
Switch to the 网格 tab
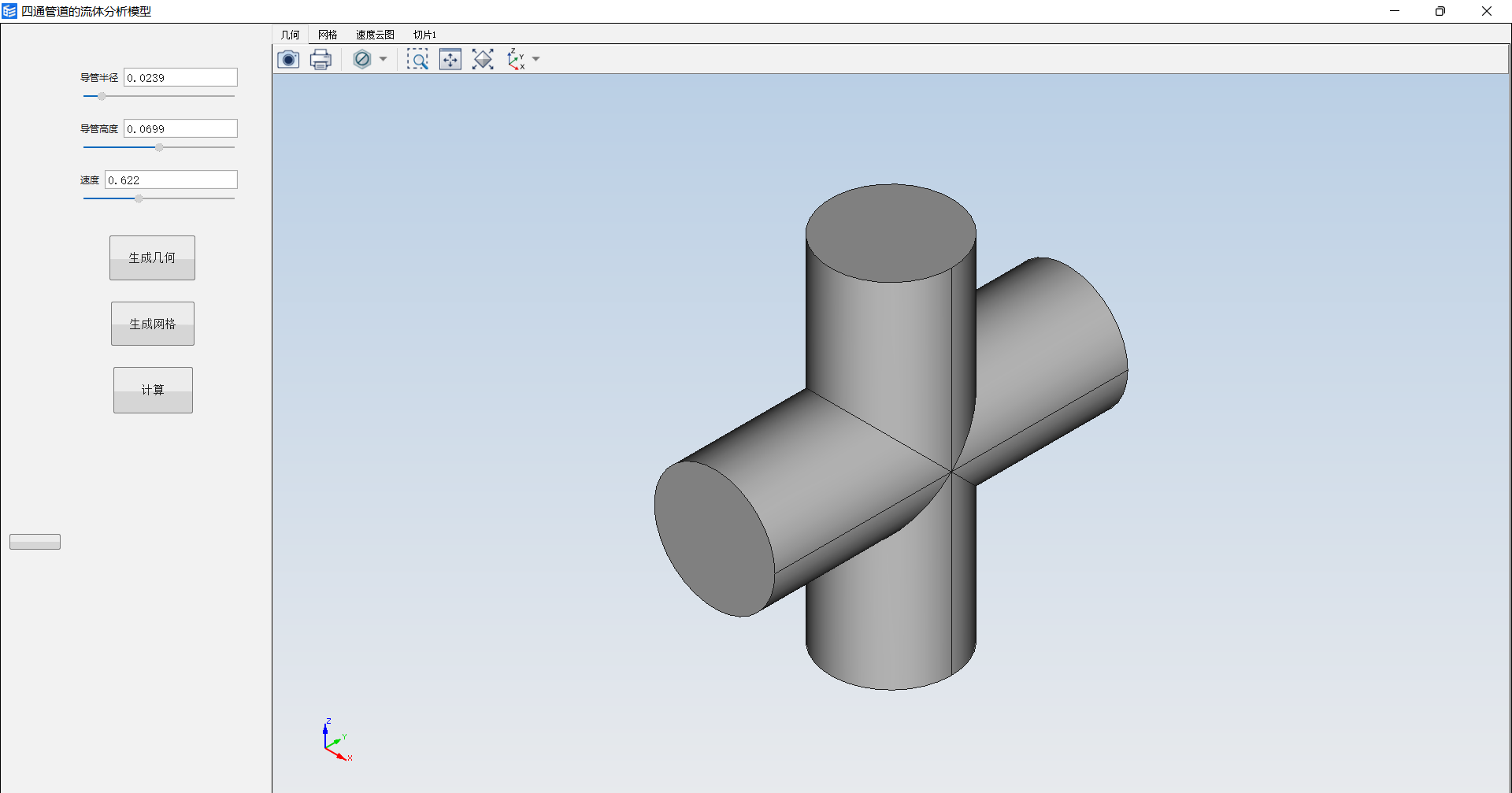point(328,35)
